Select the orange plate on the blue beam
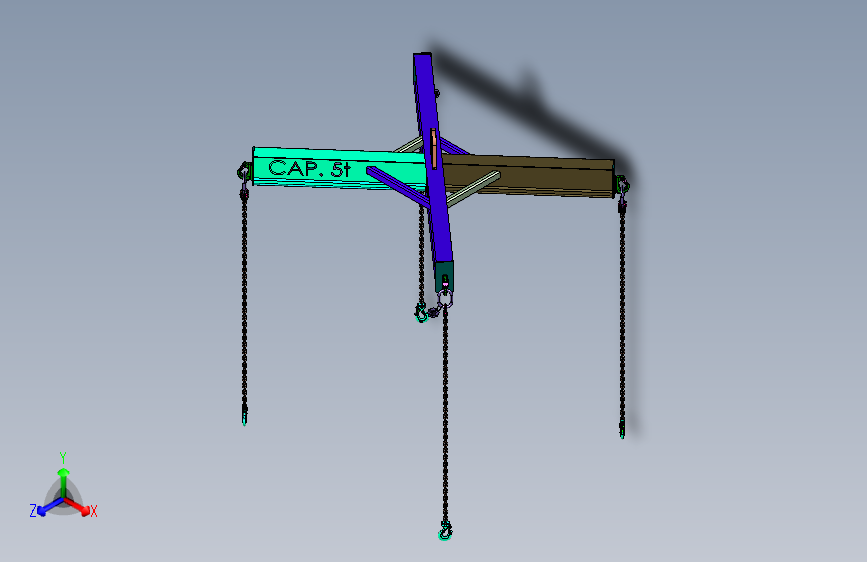Image resolution: width=867 pixels, height=562 pixels. (x=434, y=148)
